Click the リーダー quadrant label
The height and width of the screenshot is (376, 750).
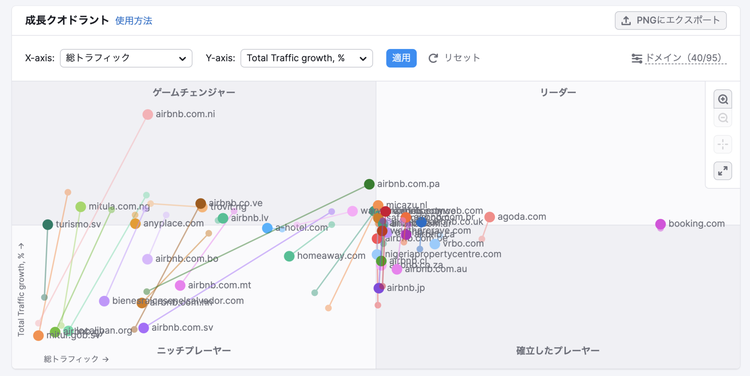click(x=558, y=92)
